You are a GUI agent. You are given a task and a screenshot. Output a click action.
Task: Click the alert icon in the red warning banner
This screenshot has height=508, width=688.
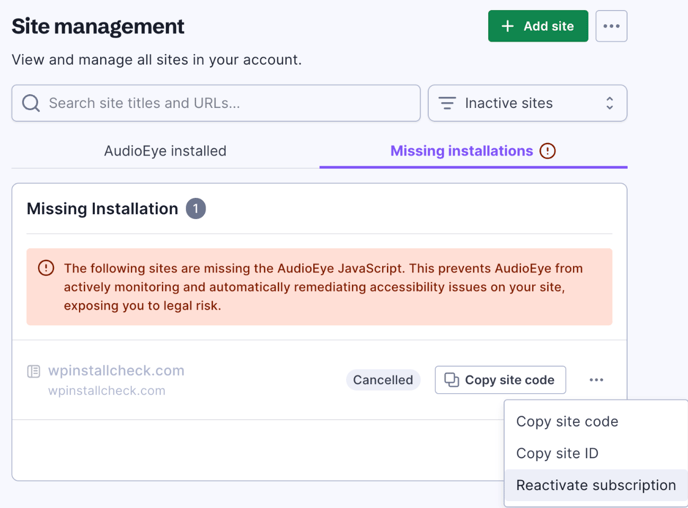coord(46,268)
